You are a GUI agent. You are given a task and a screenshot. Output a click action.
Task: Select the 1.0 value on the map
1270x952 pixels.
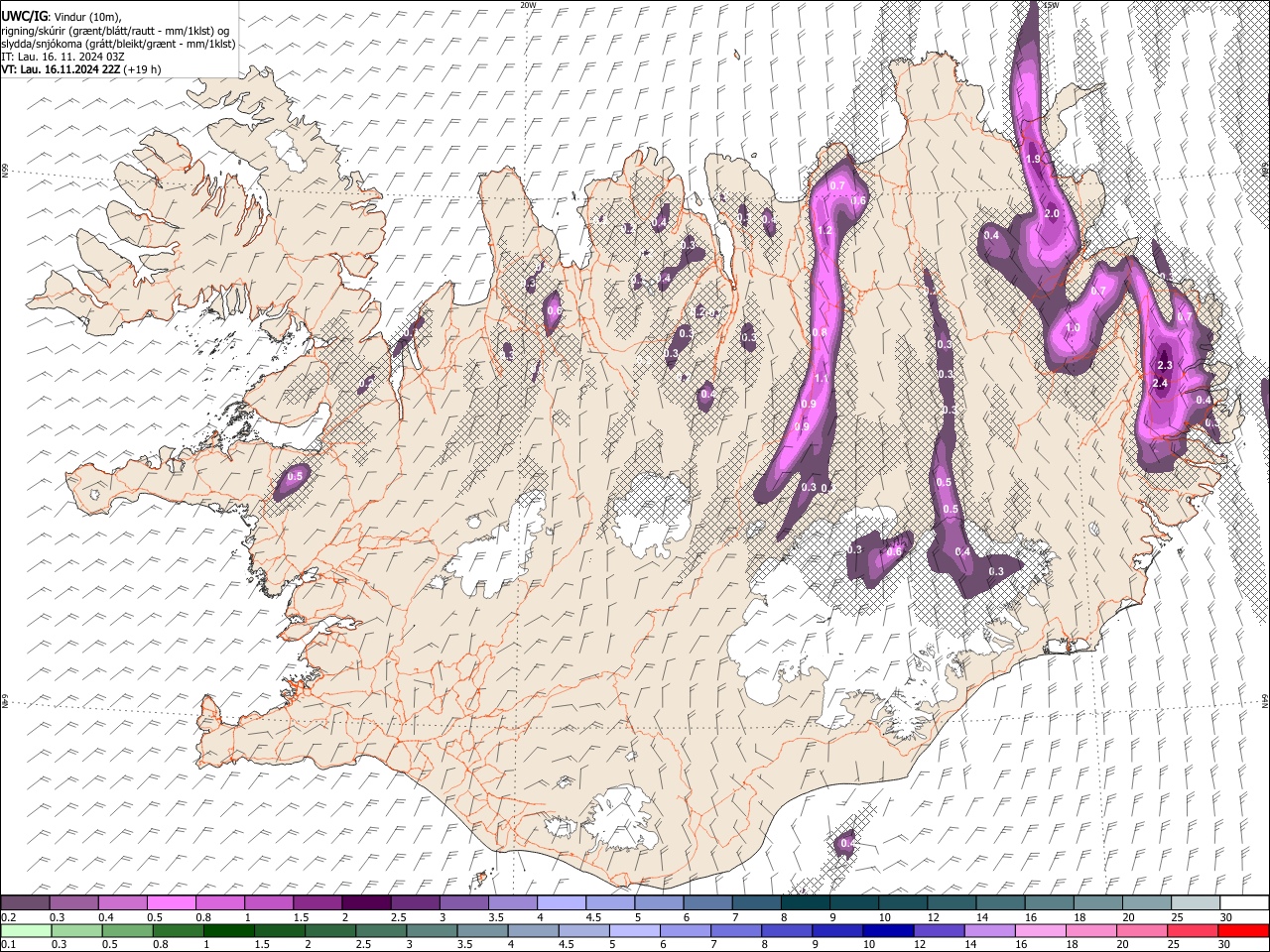point(1073,327)
